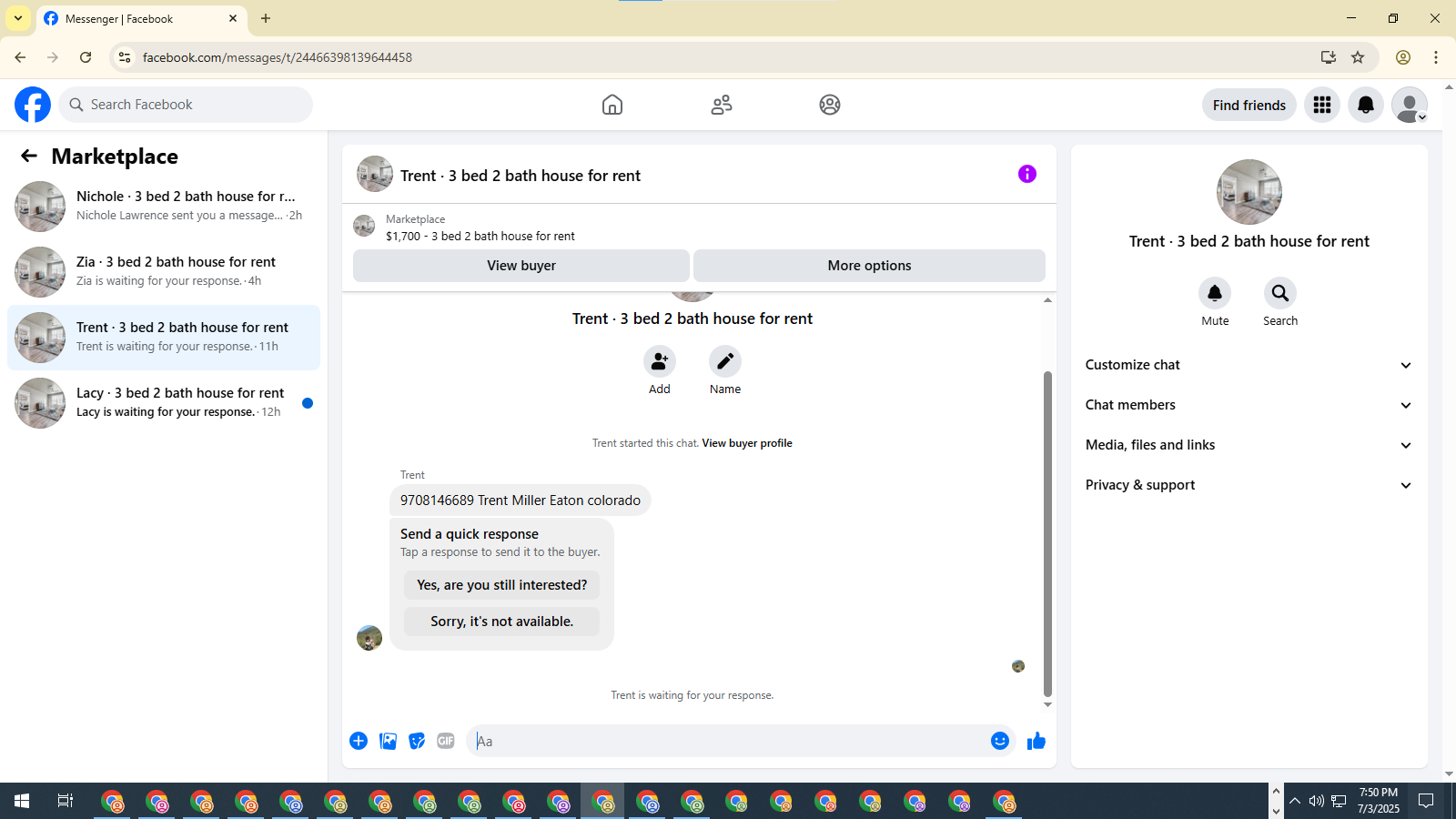
Task: Expand the Customize chat section
Action: 1249,365
